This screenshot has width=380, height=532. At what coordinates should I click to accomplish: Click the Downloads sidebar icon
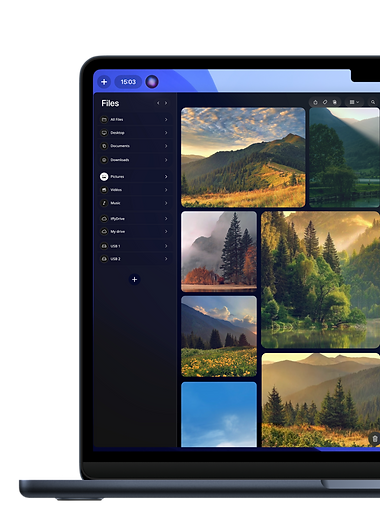104,160
